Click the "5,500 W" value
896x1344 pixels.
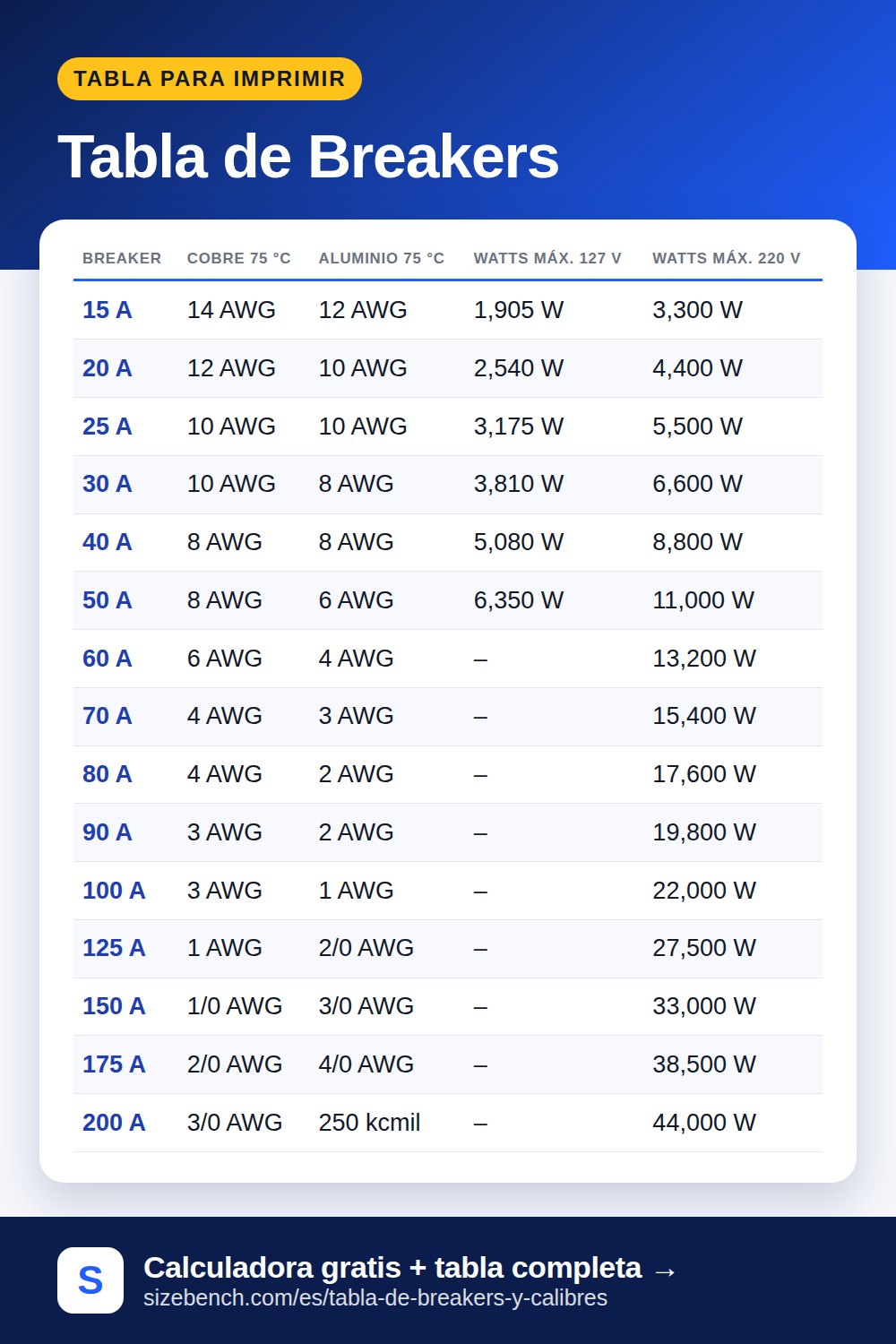[x=698, y=426]
